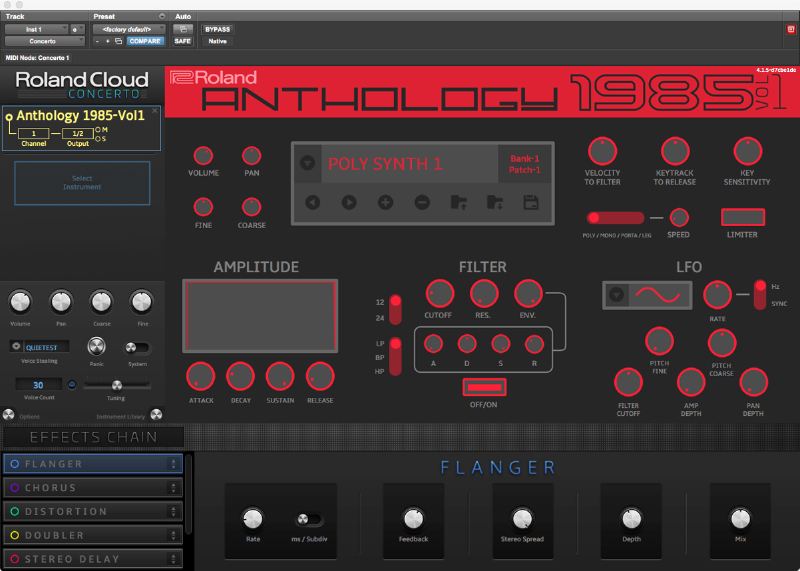800x571 pixels.
Task: Click the KEY SENSITIVITY knob
Action: (747, 151)
